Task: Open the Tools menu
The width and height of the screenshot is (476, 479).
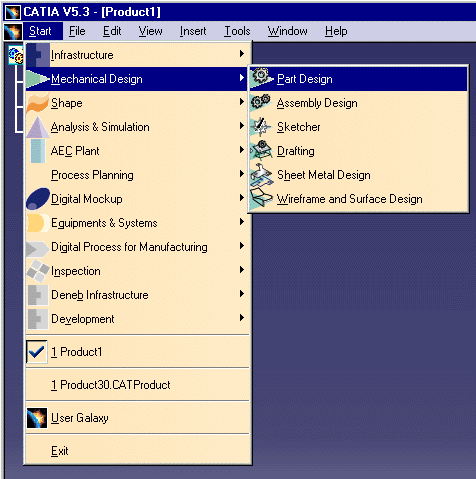Action: (237, 31)
